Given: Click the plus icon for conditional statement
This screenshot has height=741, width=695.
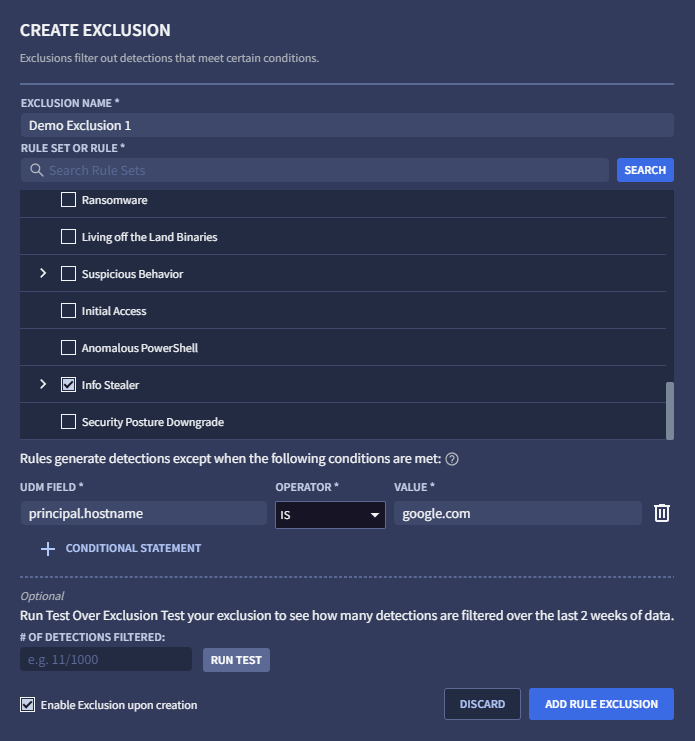Looking at the screenshot, I should coord(48,548).
